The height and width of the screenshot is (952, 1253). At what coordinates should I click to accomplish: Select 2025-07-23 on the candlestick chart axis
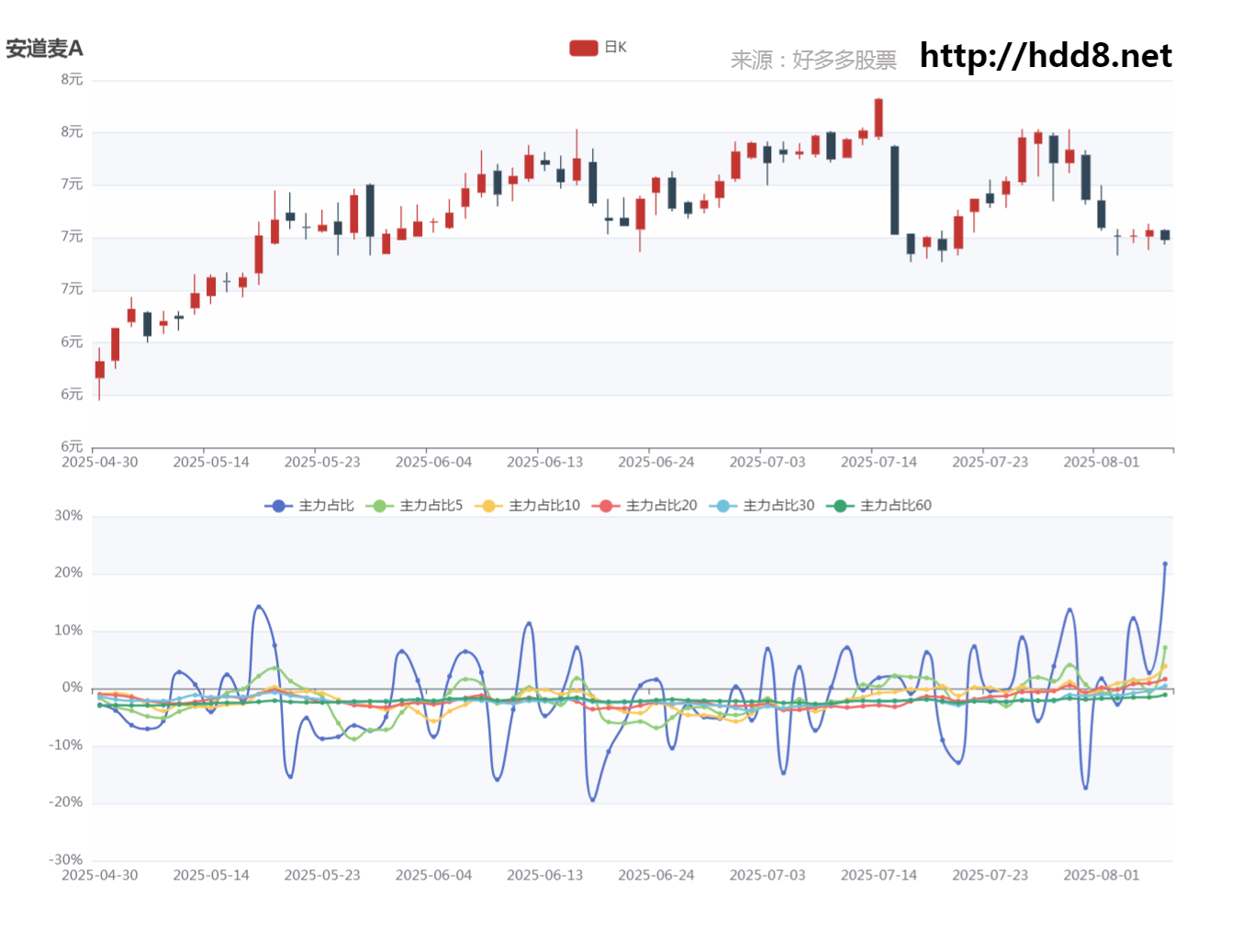990,462
